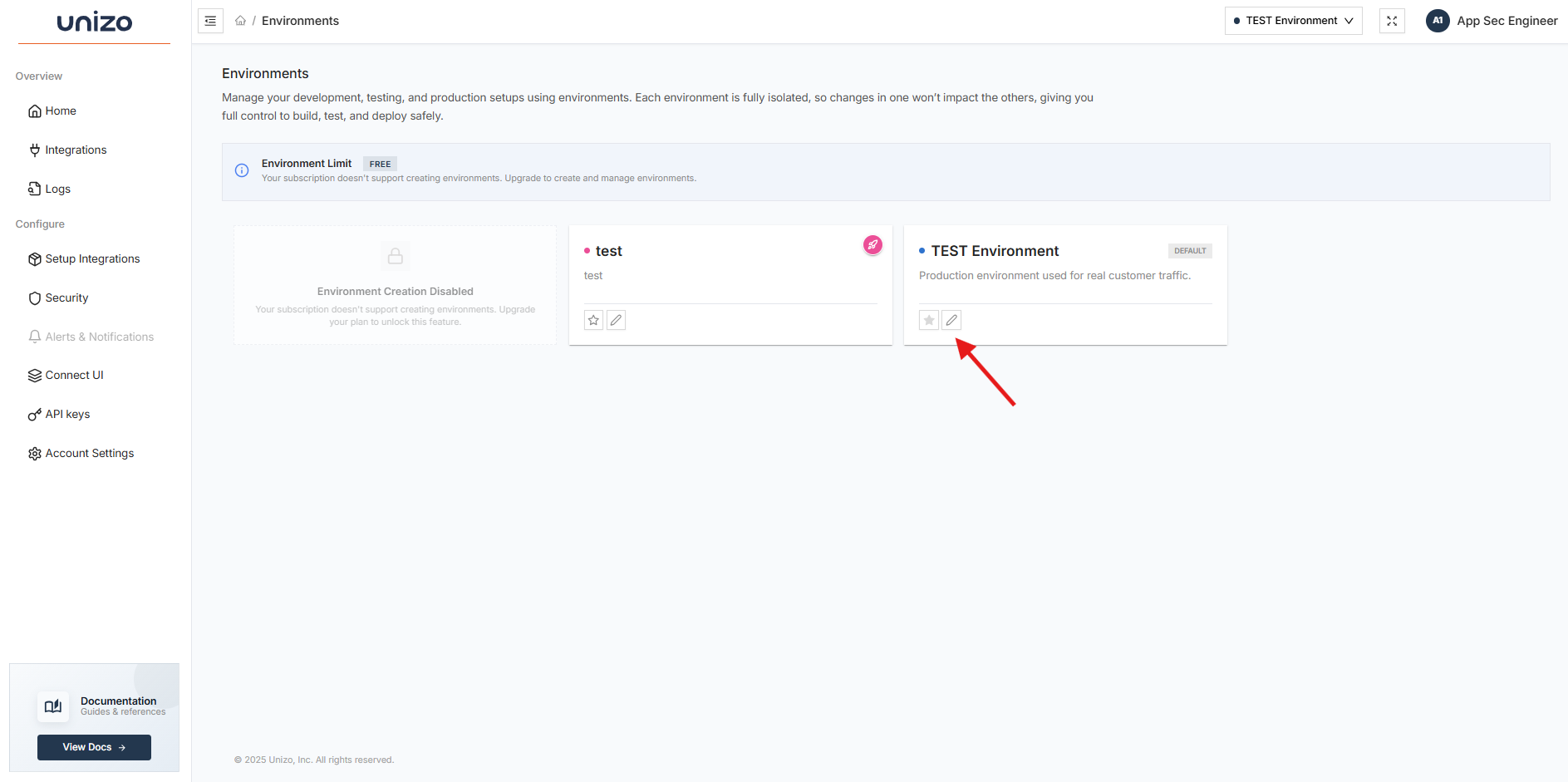Screen dimensions: 1568x782
Task: Navigate to API keys
Action: 67,414
